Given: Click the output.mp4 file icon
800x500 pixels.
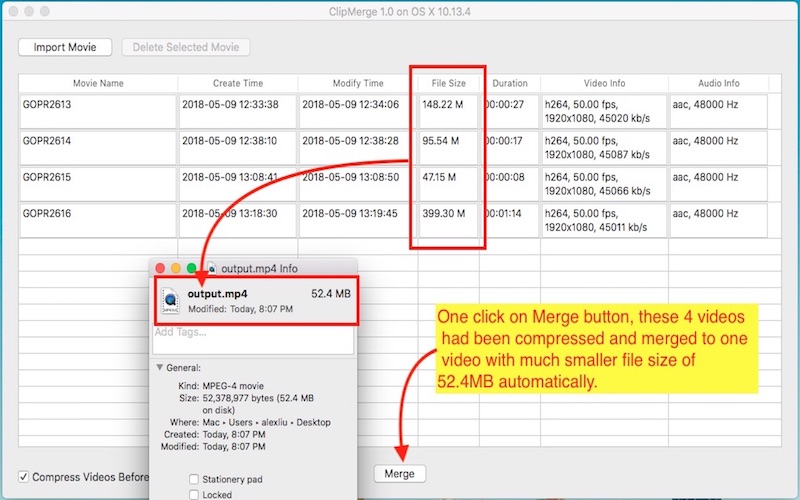Looking at the screenshot, I should 170,301.
